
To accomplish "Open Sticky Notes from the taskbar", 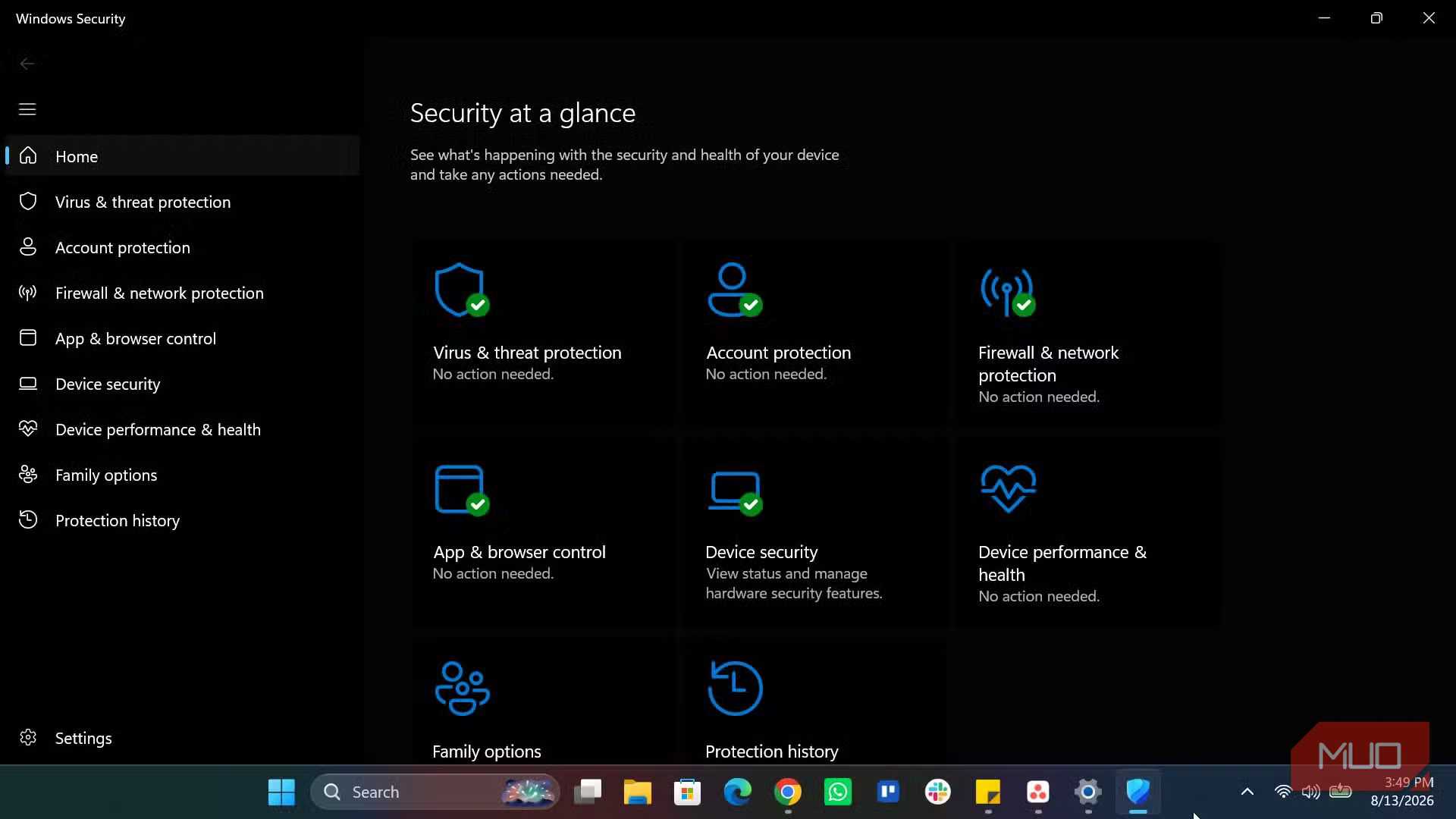I will pos(987,792).
